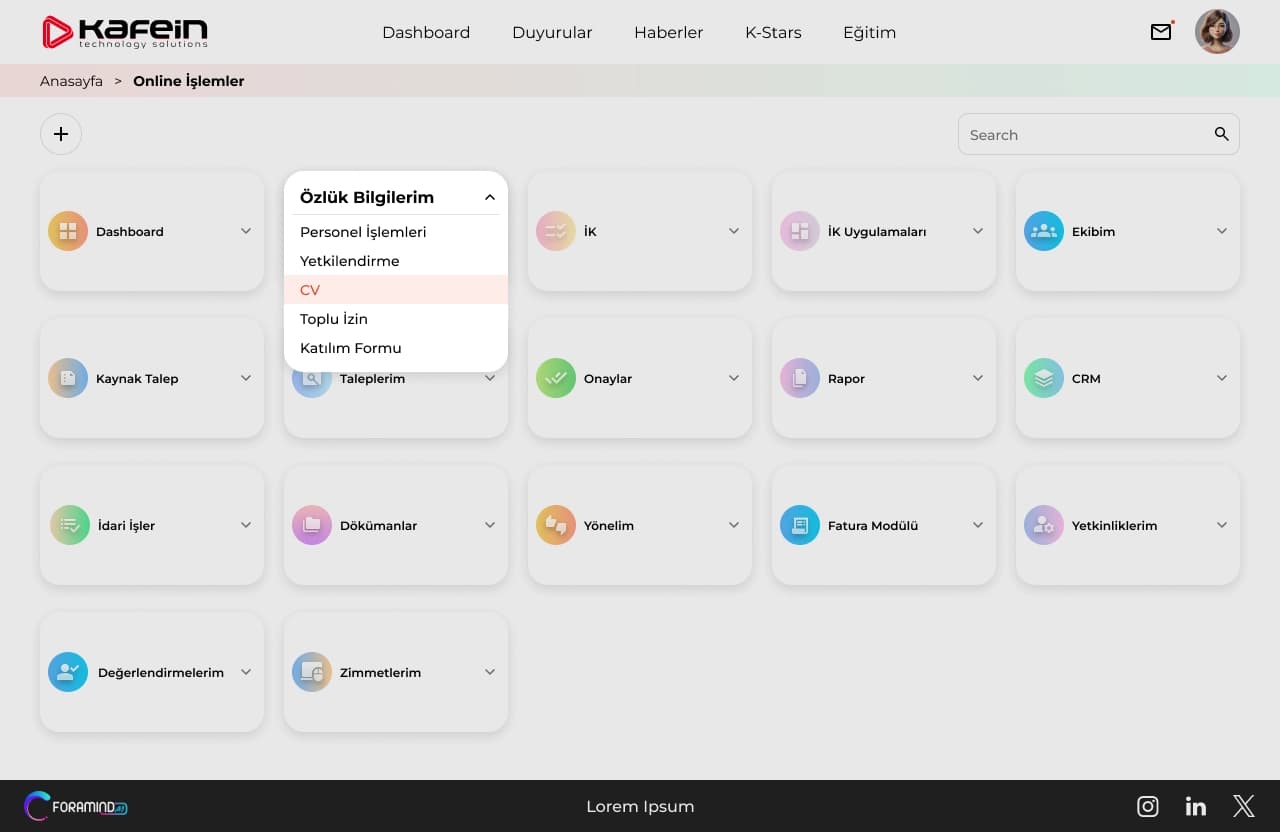The width and height of the screenshot is (1280, 832).
Task: Click the plus add button
Action: coord(61,134)
